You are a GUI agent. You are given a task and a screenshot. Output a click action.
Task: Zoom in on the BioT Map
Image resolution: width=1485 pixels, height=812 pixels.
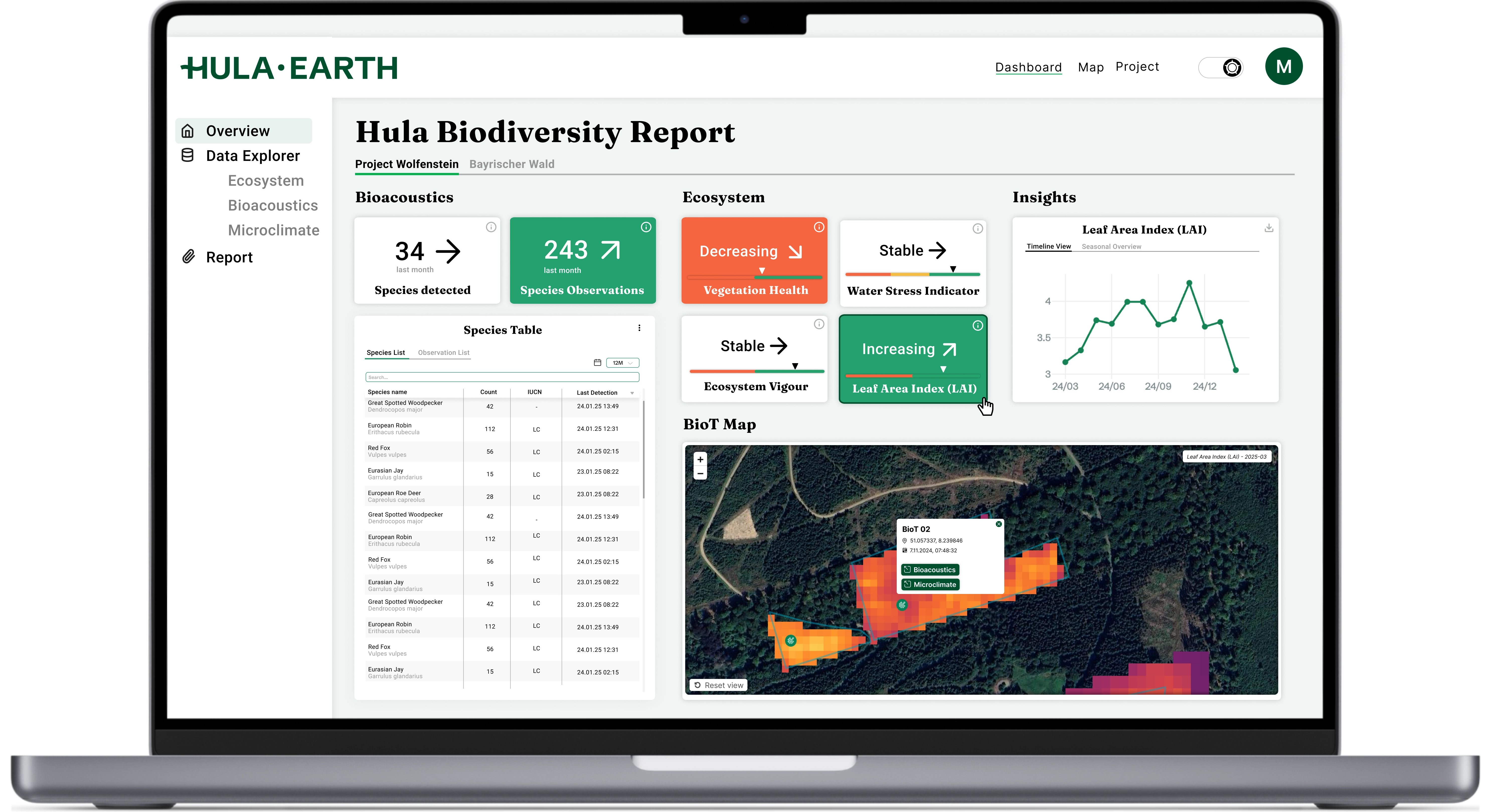tap(700, 459)
